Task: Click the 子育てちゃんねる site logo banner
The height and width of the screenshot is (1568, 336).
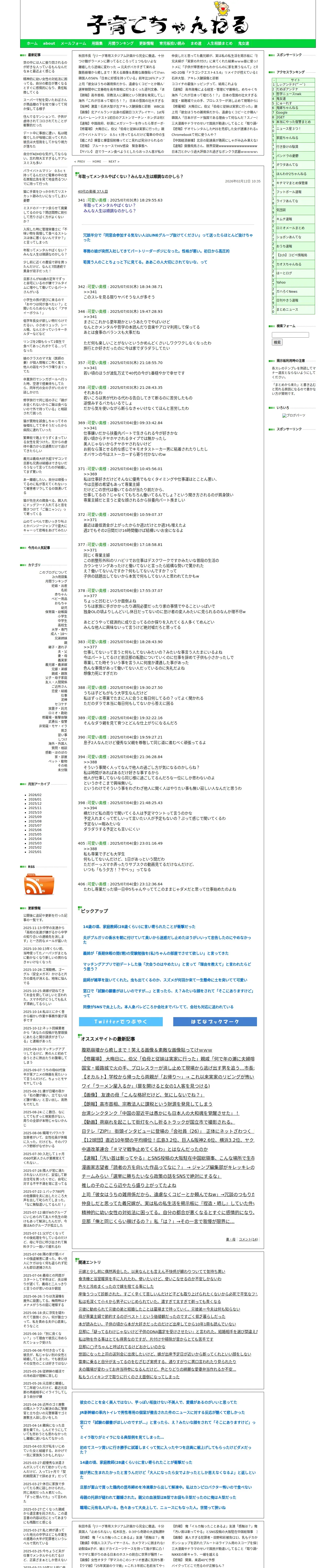Action: click(168, 20)
